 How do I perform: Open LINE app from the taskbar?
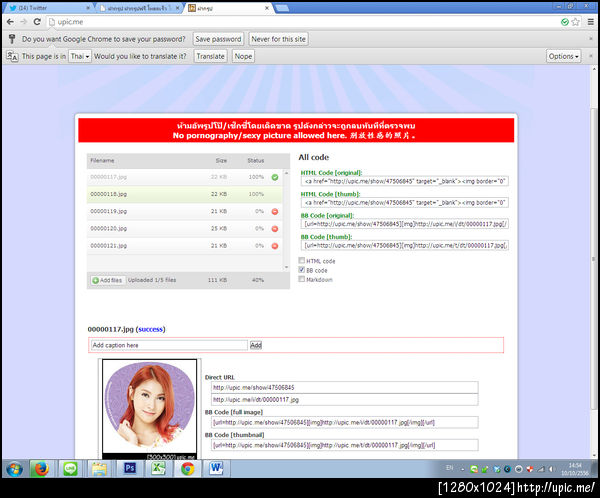(70, 469)
